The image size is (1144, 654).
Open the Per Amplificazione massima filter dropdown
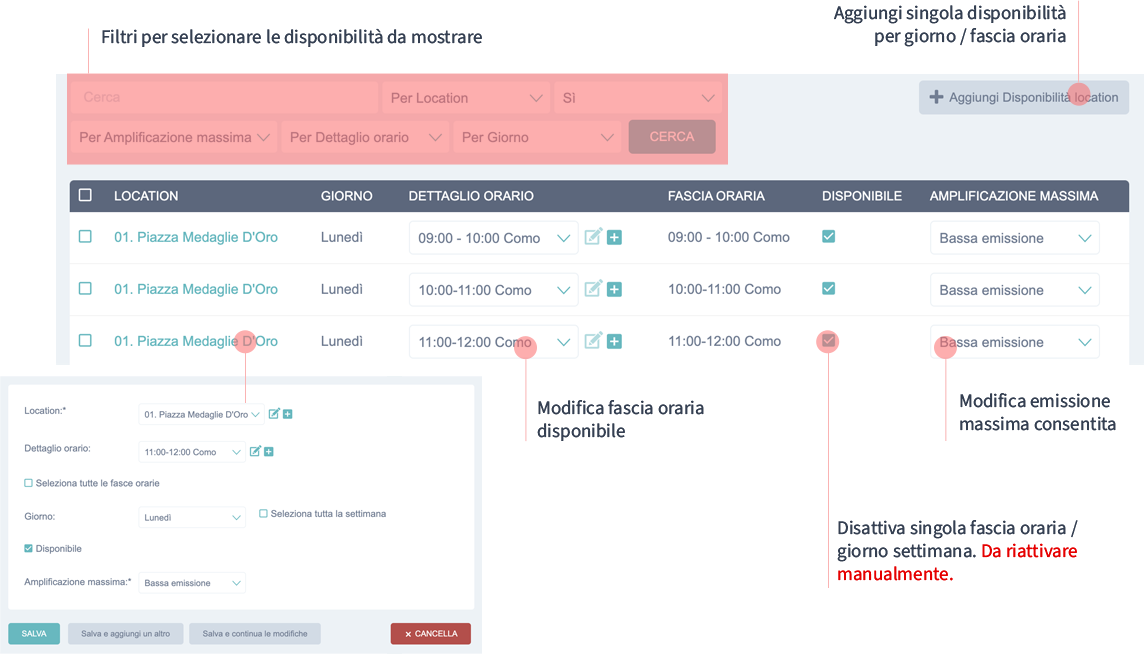tap(173, 137)
